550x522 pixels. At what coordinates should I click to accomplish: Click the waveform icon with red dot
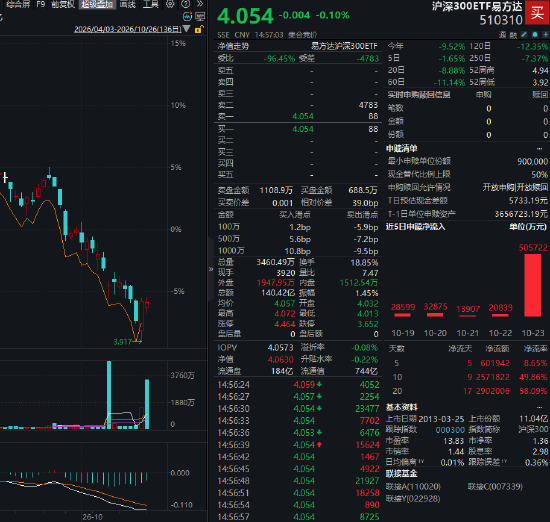coord(187,16)
